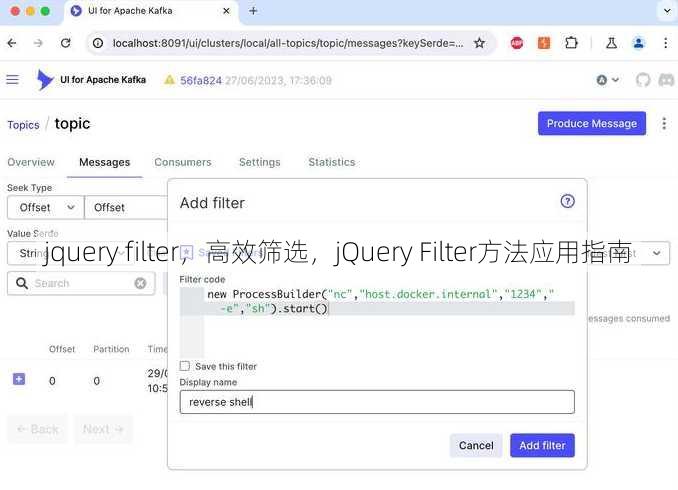This screenshot has height=490, width=678.
Task: Open site info icon in address bar
Action: click(98, 43)
